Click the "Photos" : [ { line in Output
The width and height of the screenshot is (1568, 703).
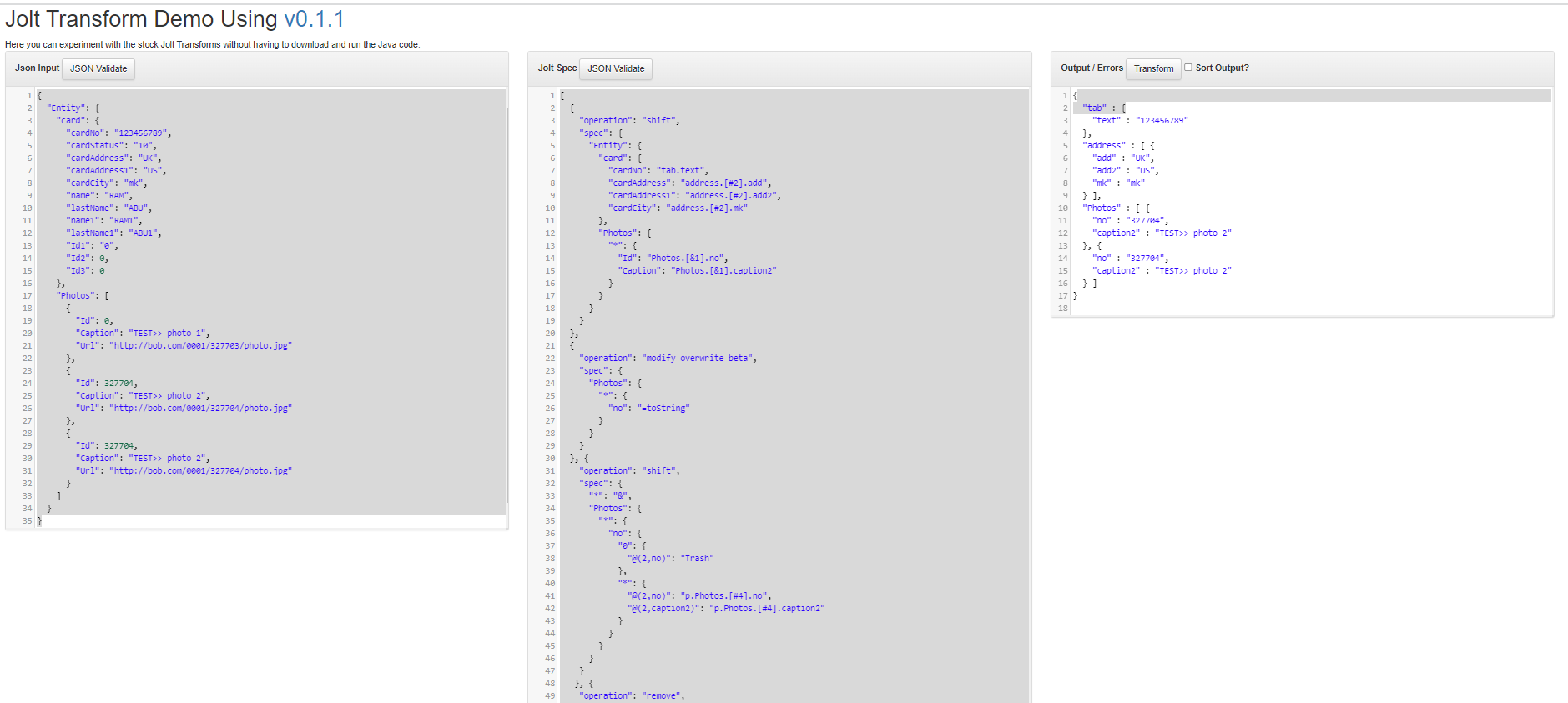click(1116, 208)
